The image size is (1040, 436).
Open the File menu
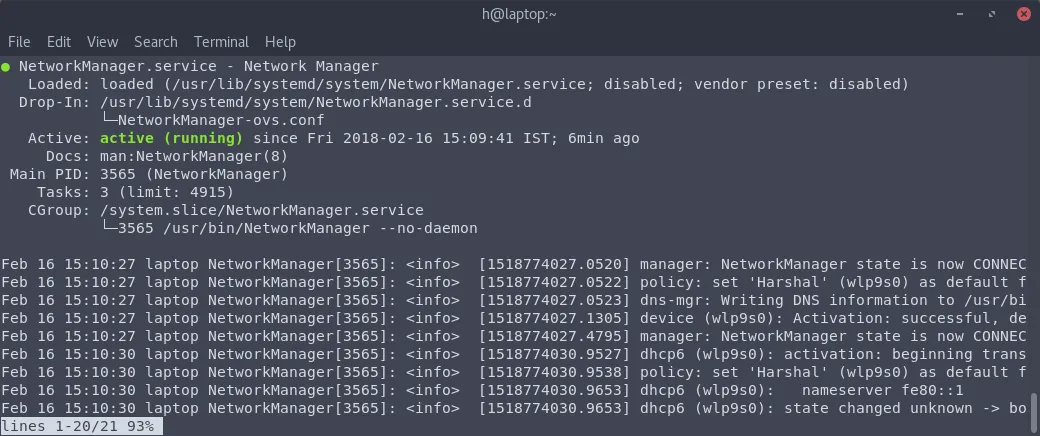[19, 42]
